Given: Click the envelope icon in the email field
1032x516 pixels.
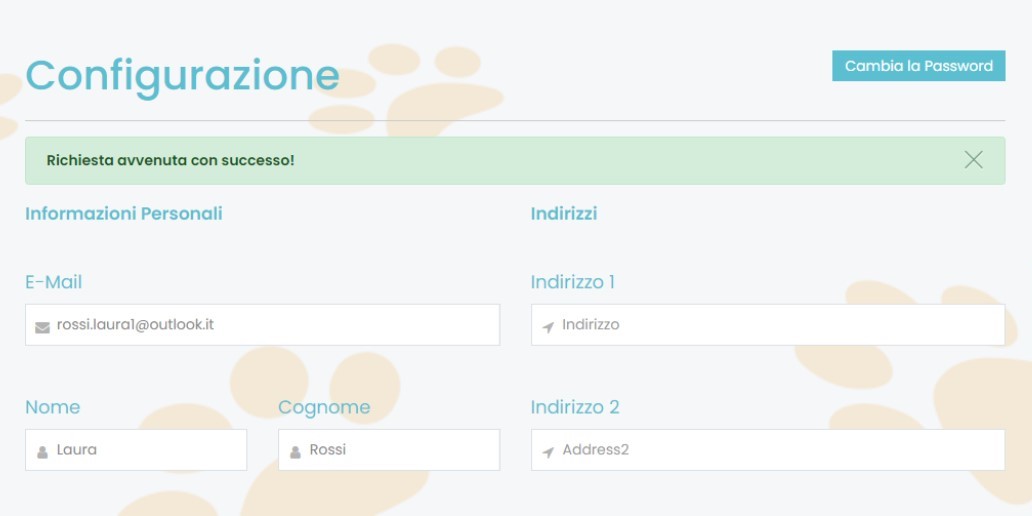Looking at the screenshot, I should pyautogui.click(x=42, y=327).
